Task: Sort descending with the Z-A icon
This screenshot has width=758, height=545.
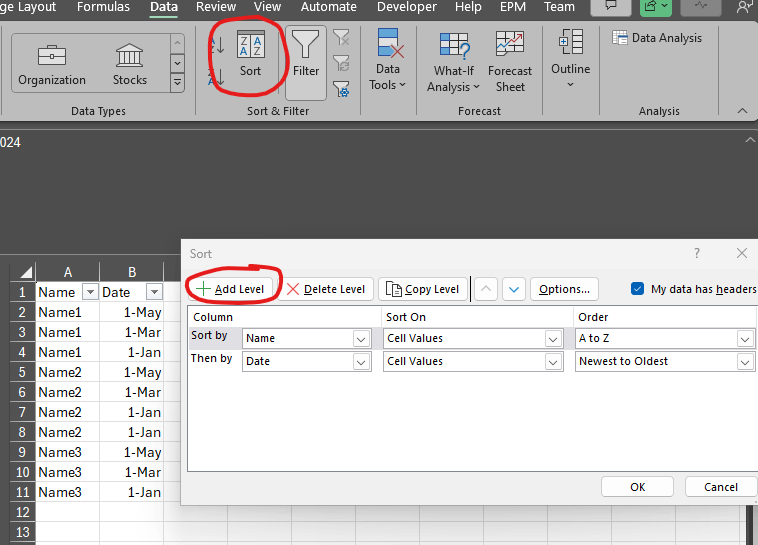Action: tap(217, 77)
